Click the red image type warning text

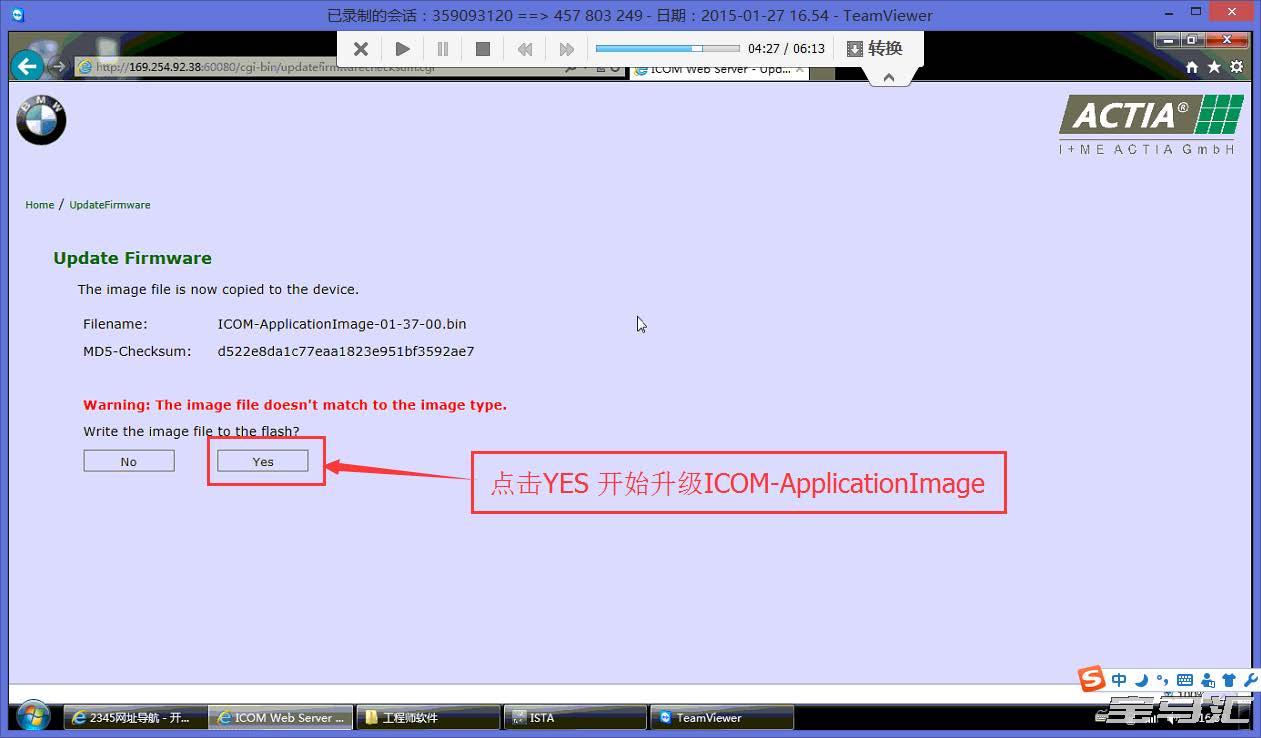(x=295, y=405)
